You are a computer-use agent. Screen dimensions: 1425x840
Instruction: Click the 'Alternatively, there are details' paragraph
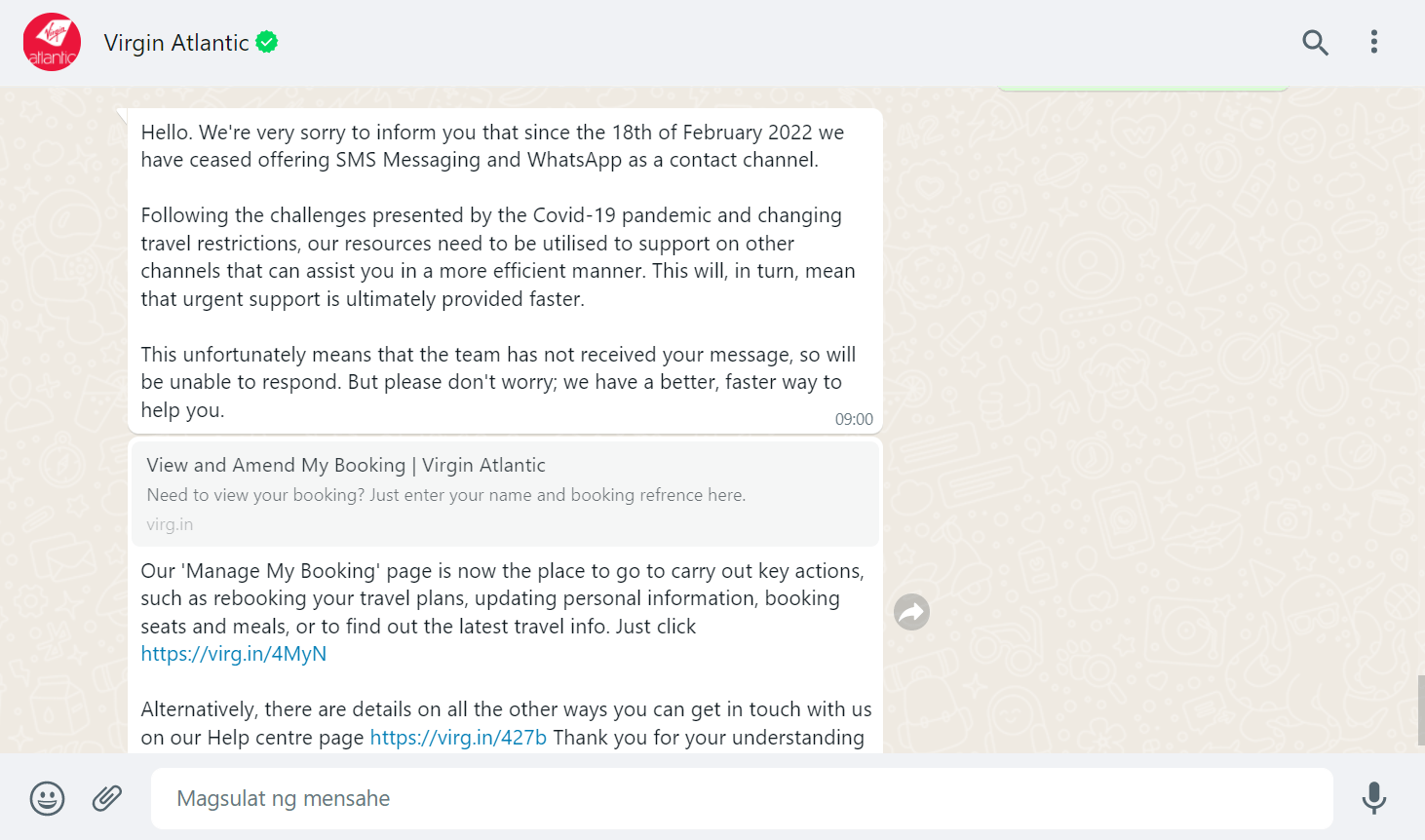tap(506, 710)
